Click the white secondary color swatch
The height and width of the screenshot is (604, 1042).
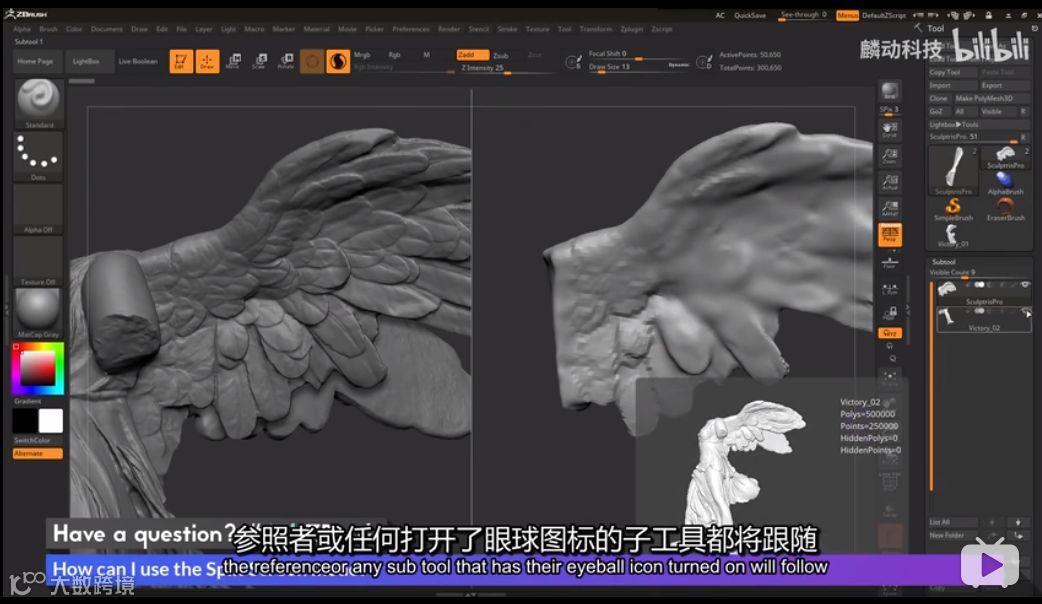coord(51,421)
